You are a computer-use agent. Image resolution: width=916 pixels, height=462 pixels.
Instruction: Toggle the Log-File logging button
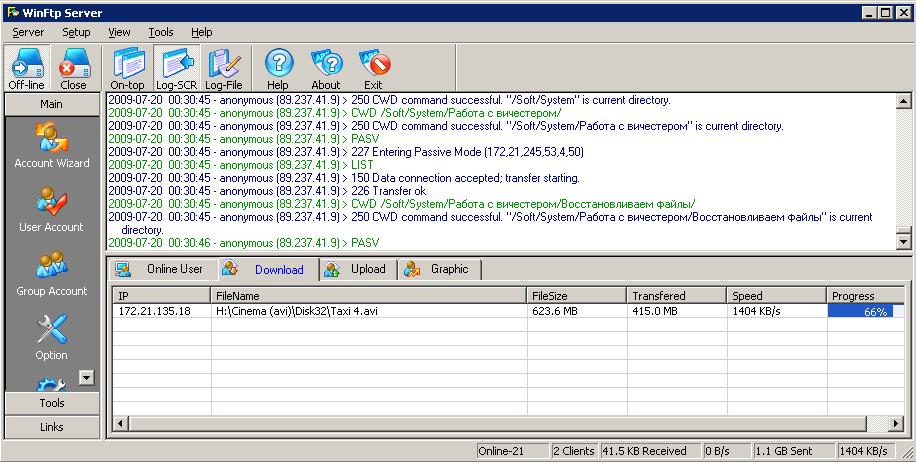[x=224, y=69]
